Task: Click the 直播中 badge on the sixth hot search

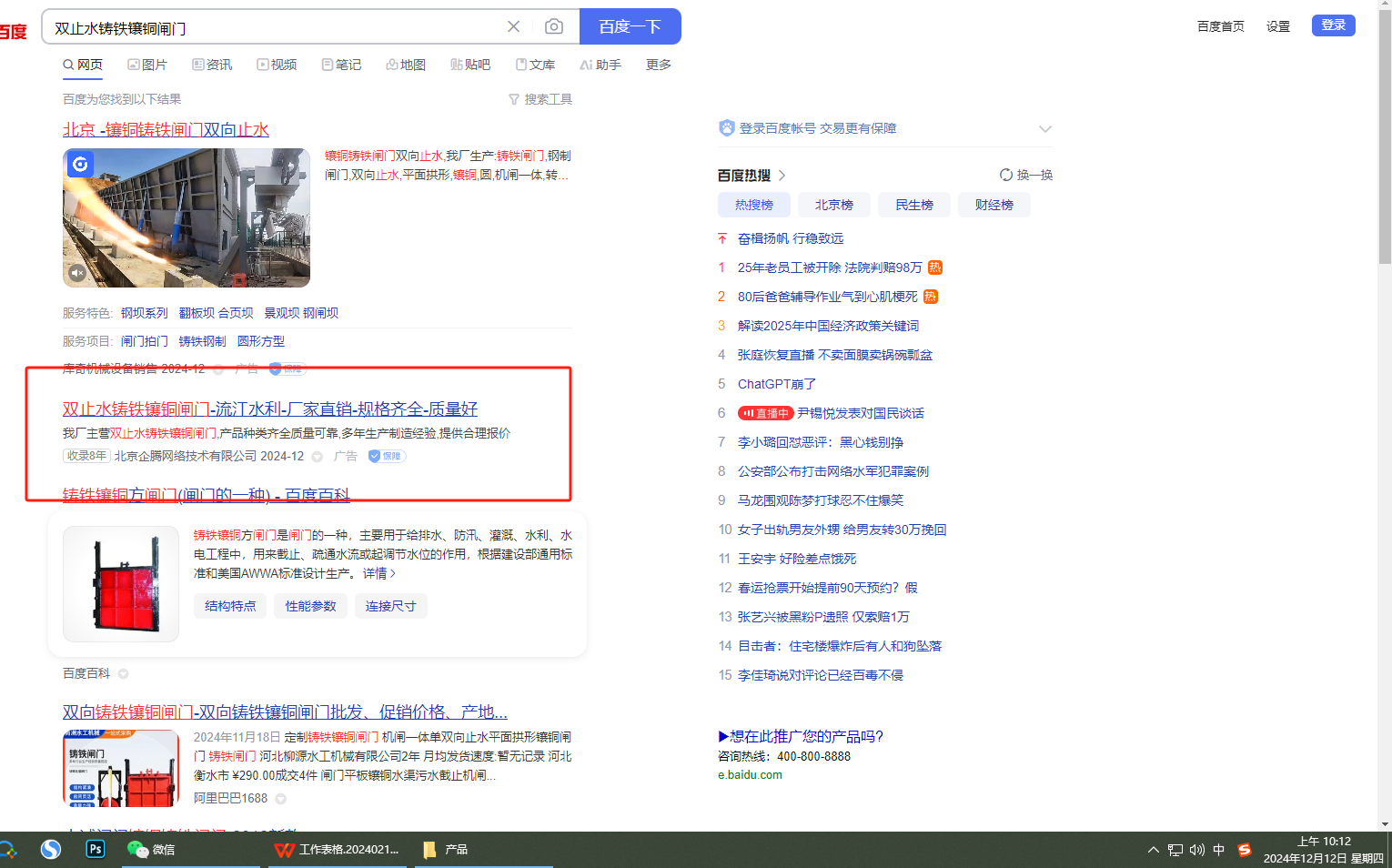Action: tap(765, 413)
